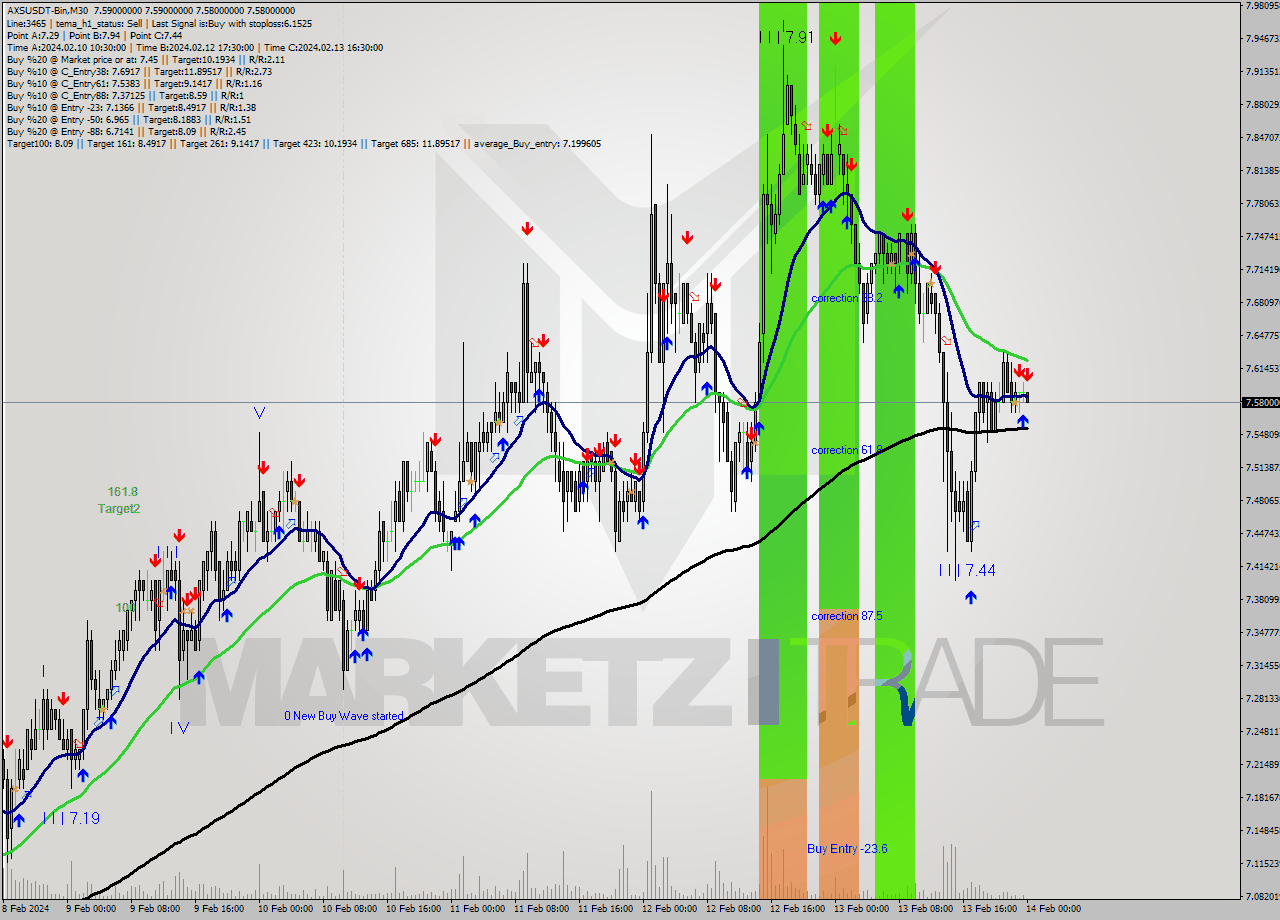Click the 7.5480 price axis label
The width and height of the screenshot is (1280, 920).
pos(1262,434)
